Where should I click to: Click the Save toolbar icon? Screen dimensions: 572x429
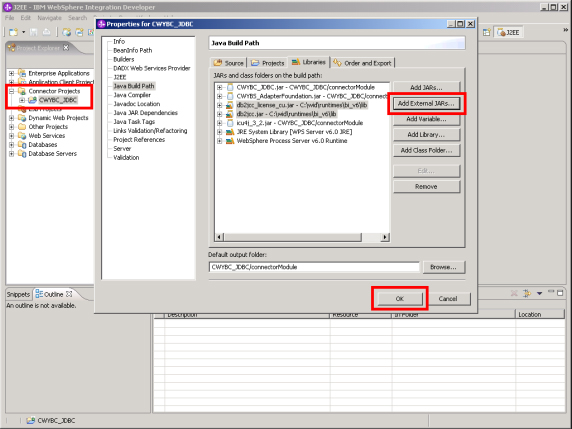34,32
